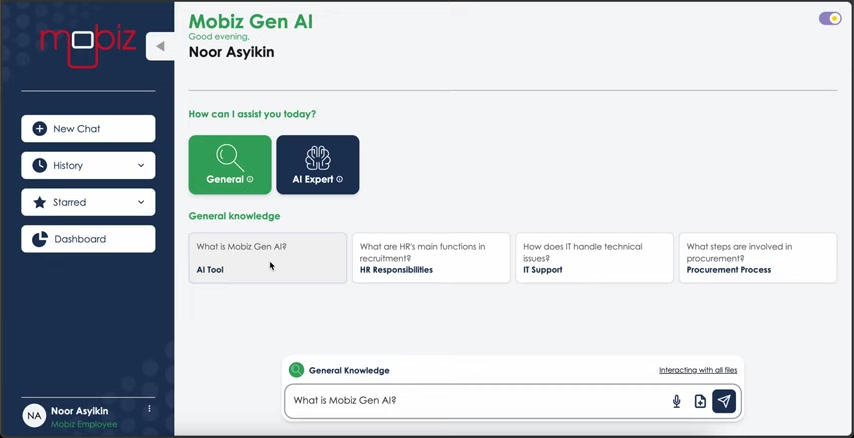
Task: Click the General Knowledge magnifier icon
Action: tap(296, 370)
